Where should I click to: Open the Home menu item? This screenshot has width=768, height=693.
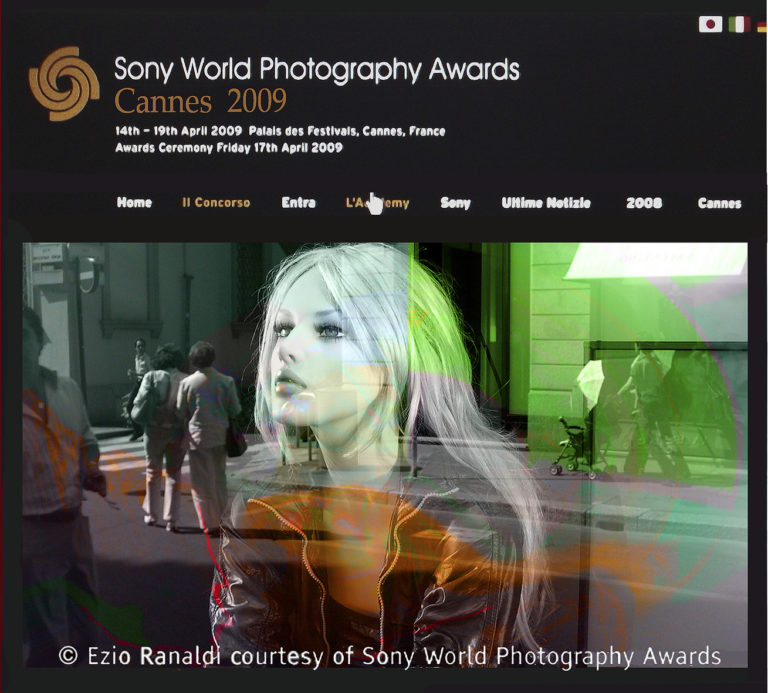click(134, 202)
